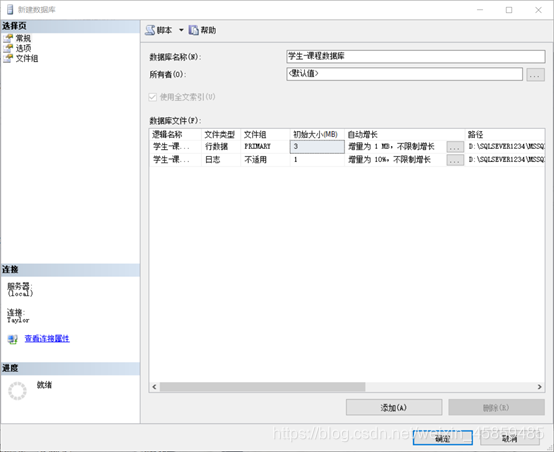Image resolution: width=554 pixels, height=452 pixels.
Task: Click the 删除(R) Remove button
Action: [x=496, y=407]
